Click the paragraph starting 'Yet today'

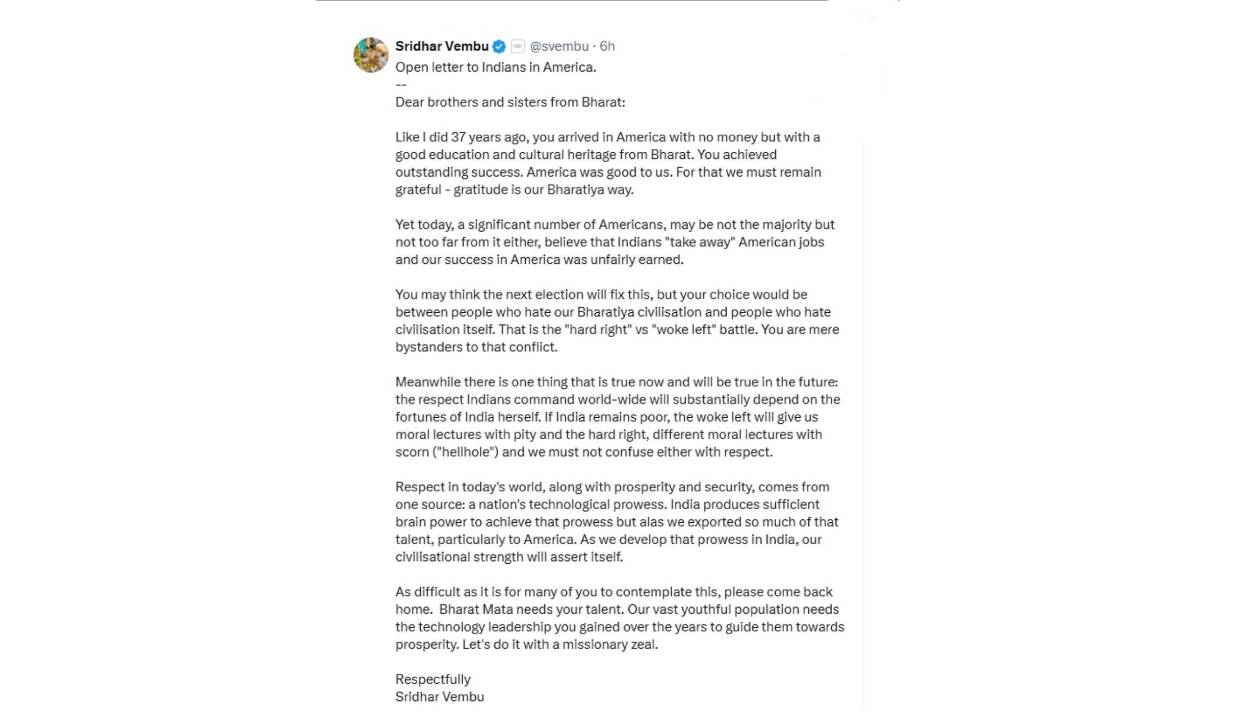point(614,242)
